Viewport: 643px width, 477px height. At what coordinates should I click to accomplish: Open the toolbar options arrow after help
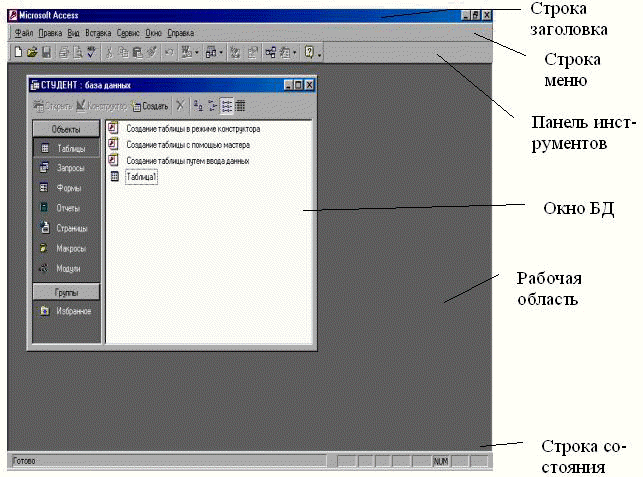tap(319, 54)
